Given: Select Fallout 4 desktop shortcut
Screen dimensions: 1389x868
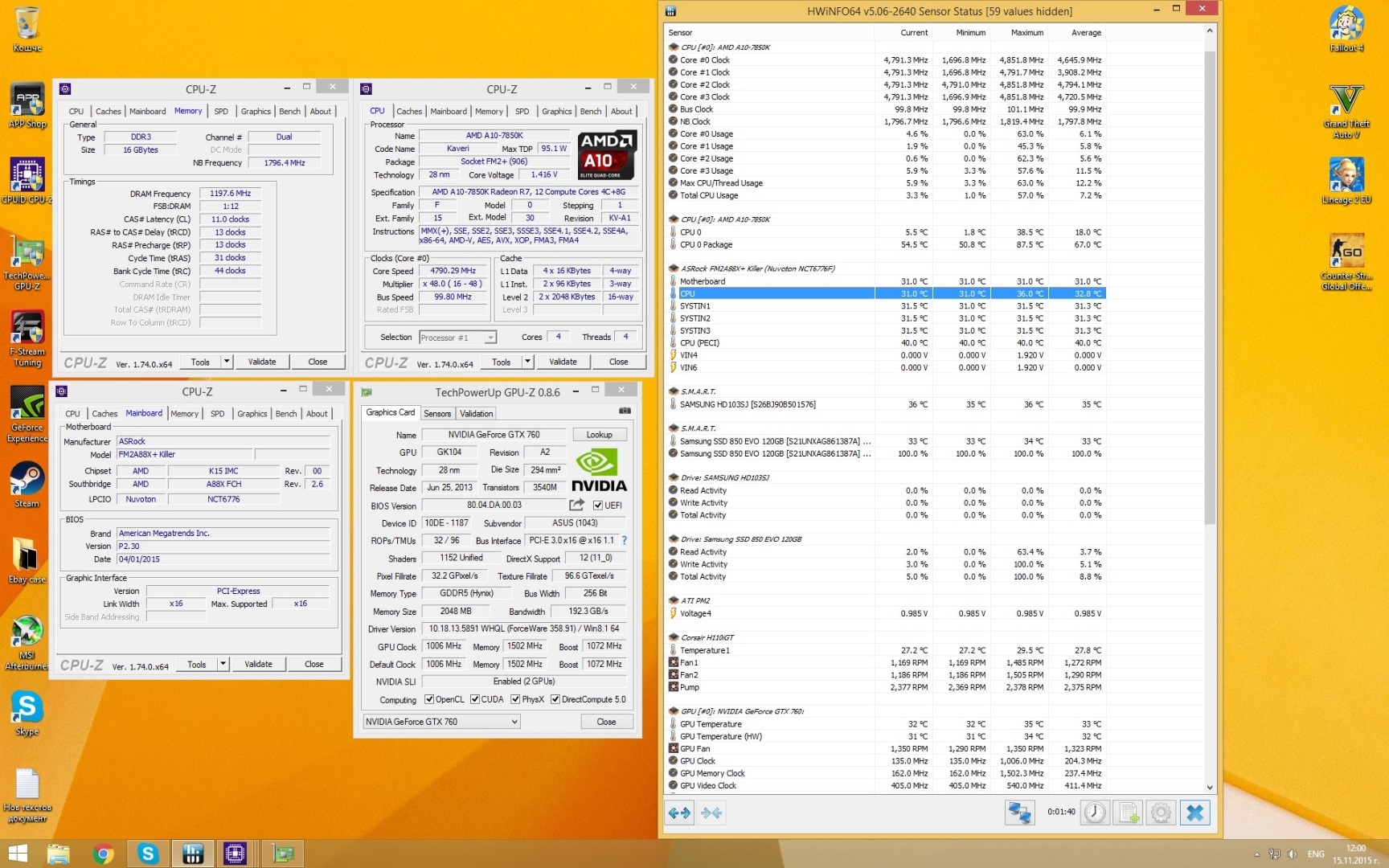Looking at the screenshot, I should [1346, 29].
